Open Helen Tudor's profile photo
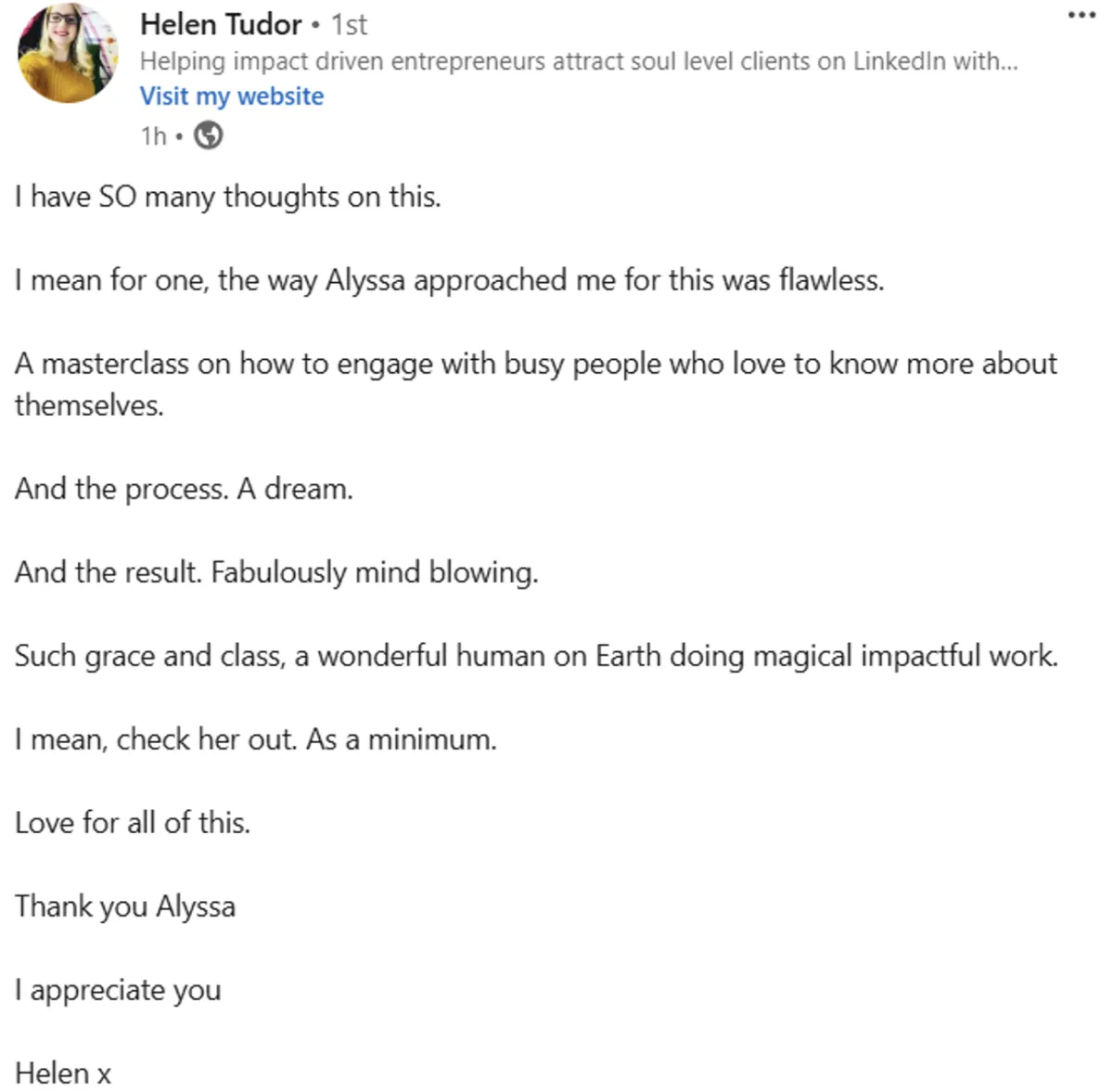Image resolution: width=1113 pixels, height=1092 pixels. click(x=68, y=52)
